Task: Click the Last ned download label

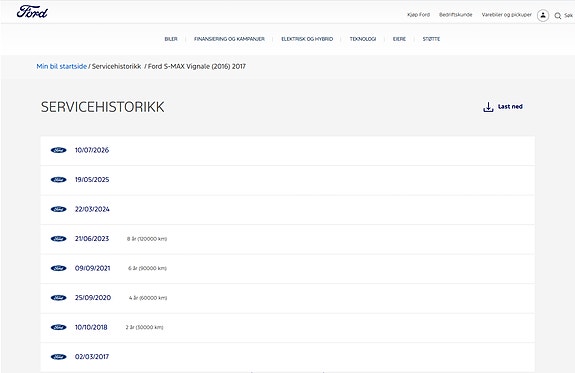Action: (510, 106)
